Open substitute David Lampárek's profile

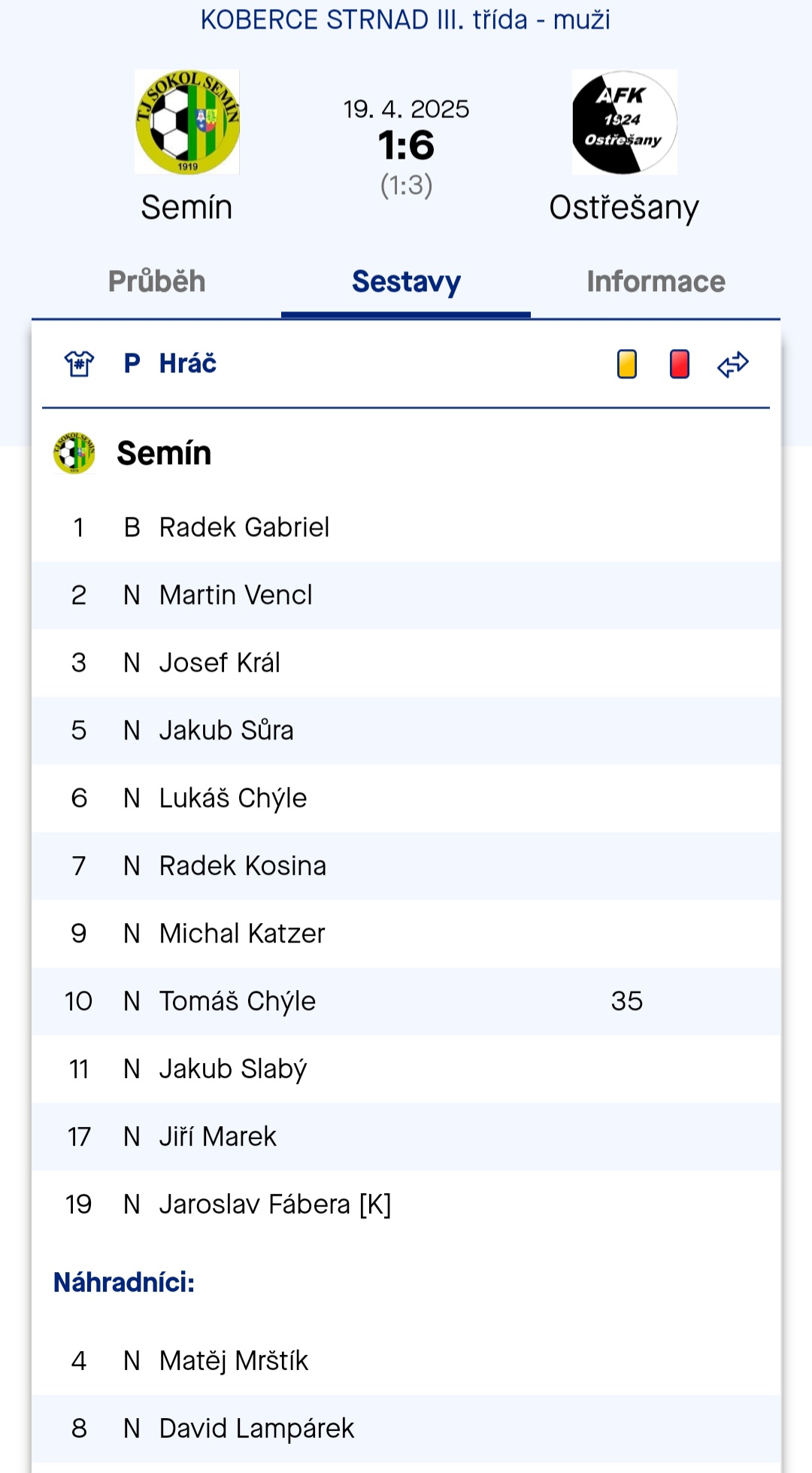click(x=256, y=1429)
